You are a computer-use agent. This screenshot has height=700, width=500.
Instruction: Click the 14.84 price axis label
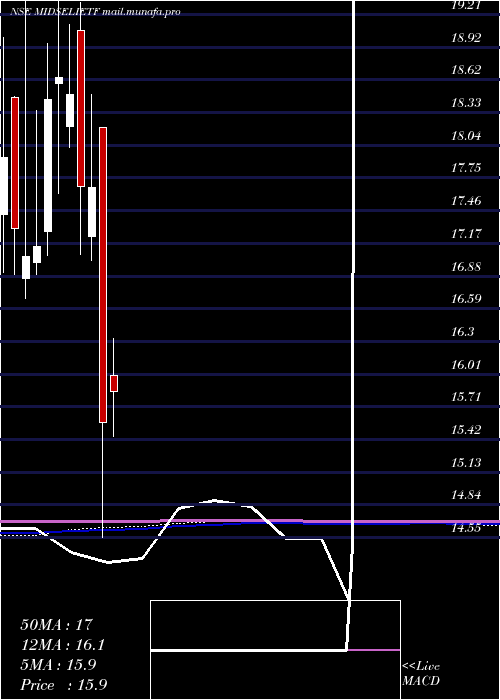(x=466, y=495)
